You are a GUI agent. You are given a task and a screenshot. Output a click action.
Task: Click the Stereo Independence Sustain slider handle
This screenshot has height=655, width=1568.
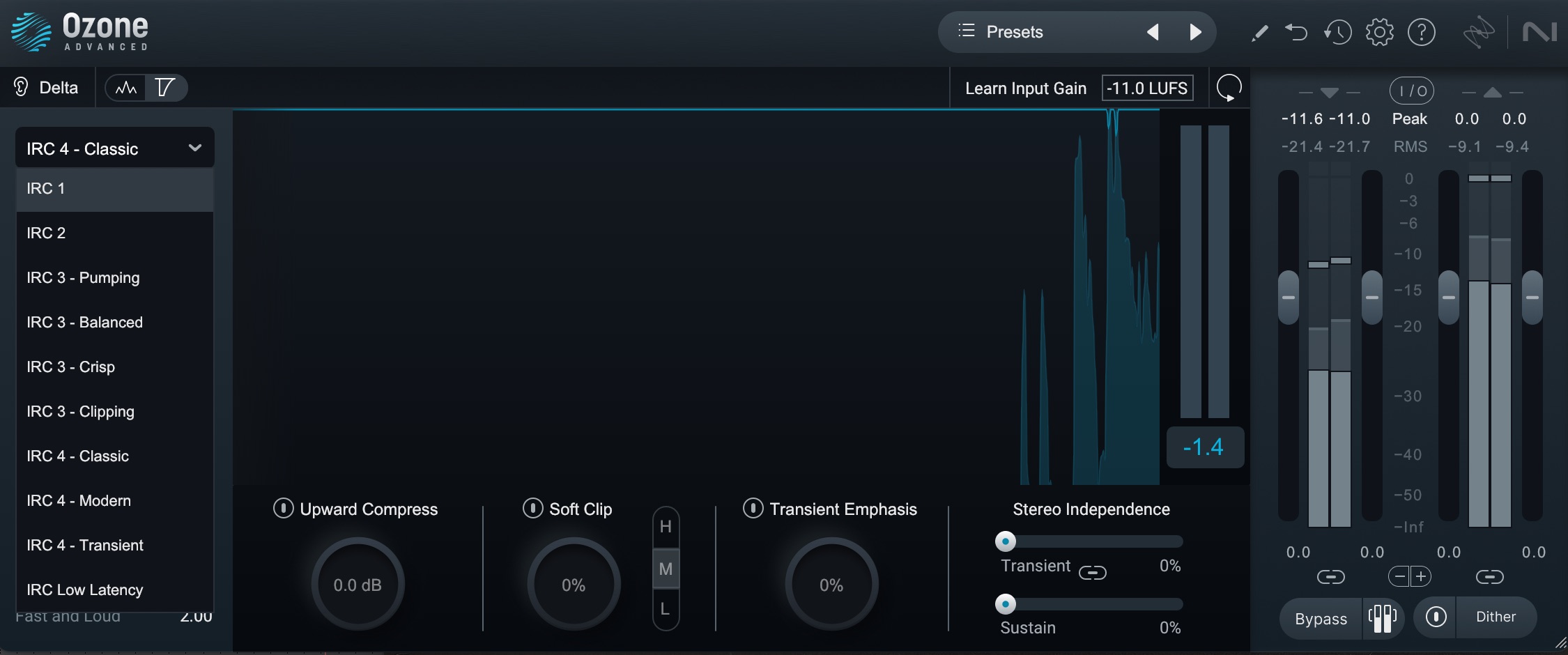pos(1005,603)
